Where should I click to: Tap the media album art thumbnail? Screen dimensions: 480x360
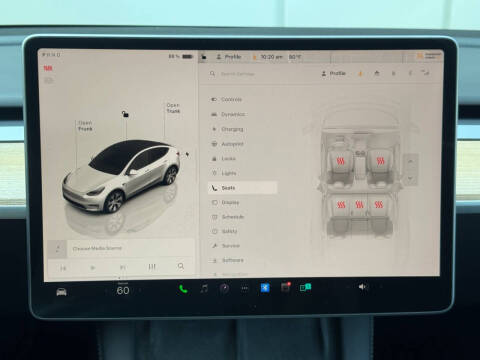pyautogui.click(x=58, y=249)
